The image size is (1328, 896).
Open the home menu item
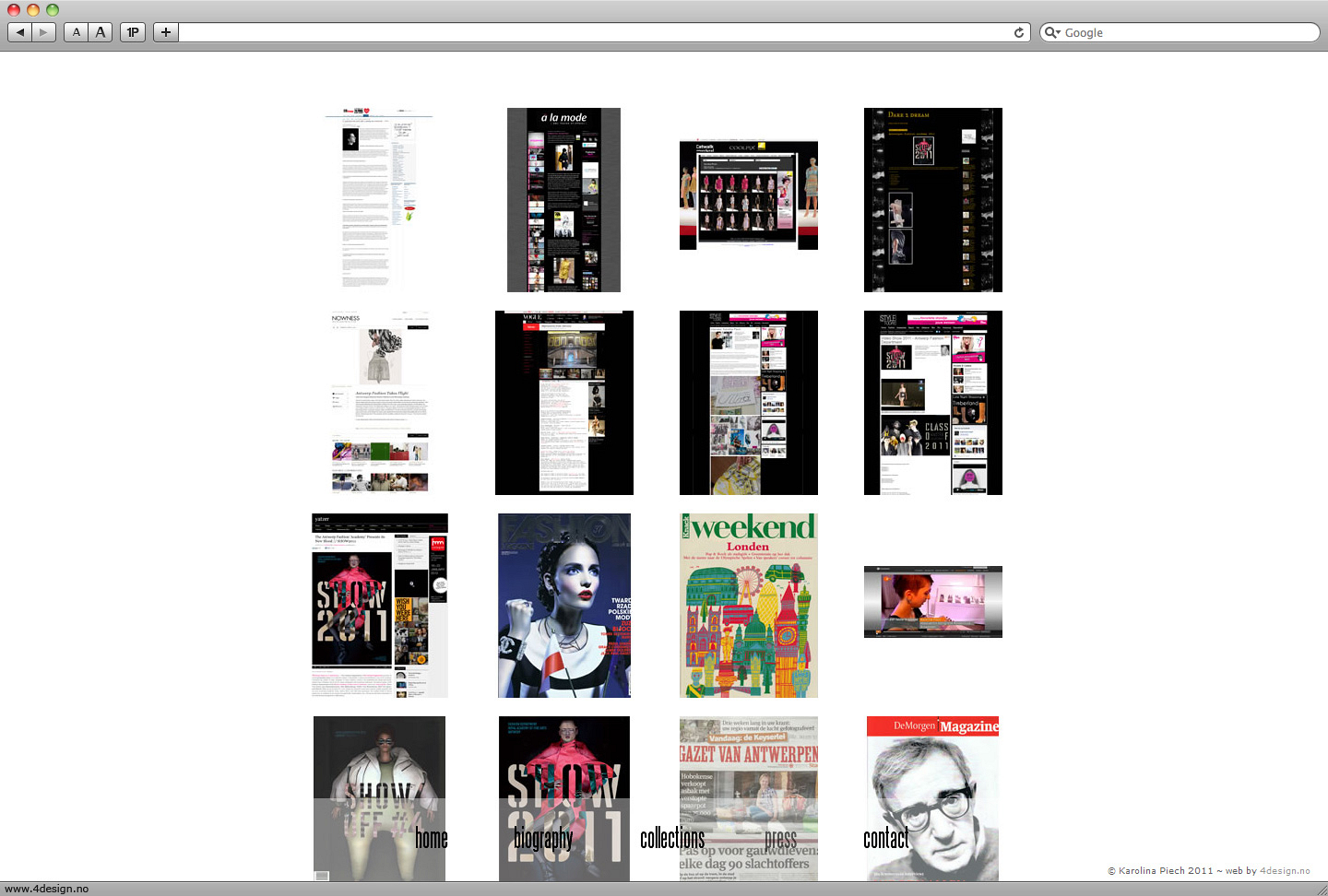pyautogui.click(x=431, y=838)
